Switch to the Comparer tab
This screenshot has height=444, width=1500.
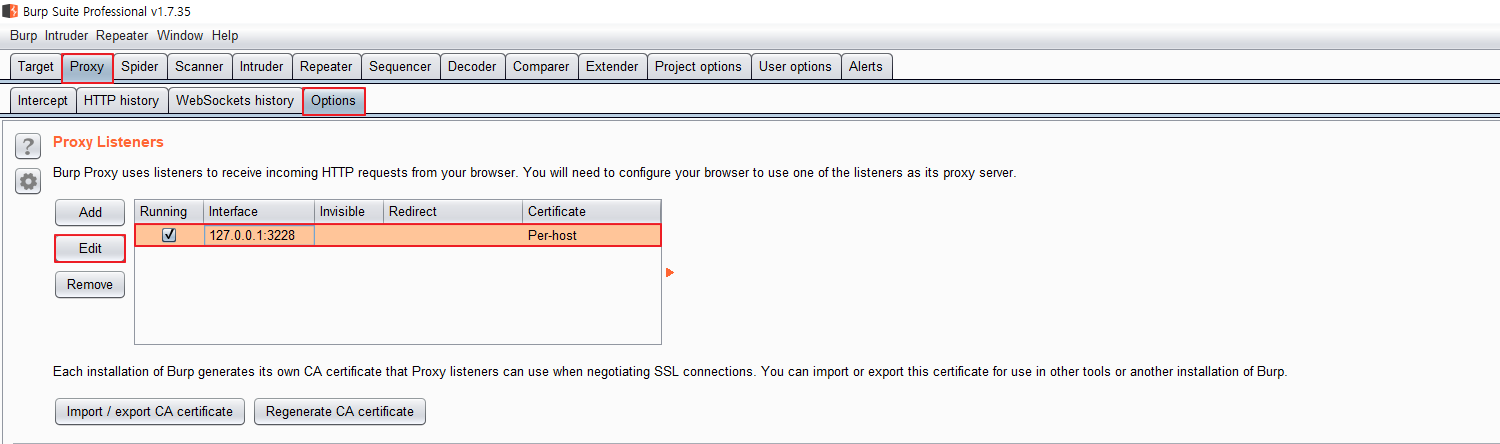tap(541, 67)
